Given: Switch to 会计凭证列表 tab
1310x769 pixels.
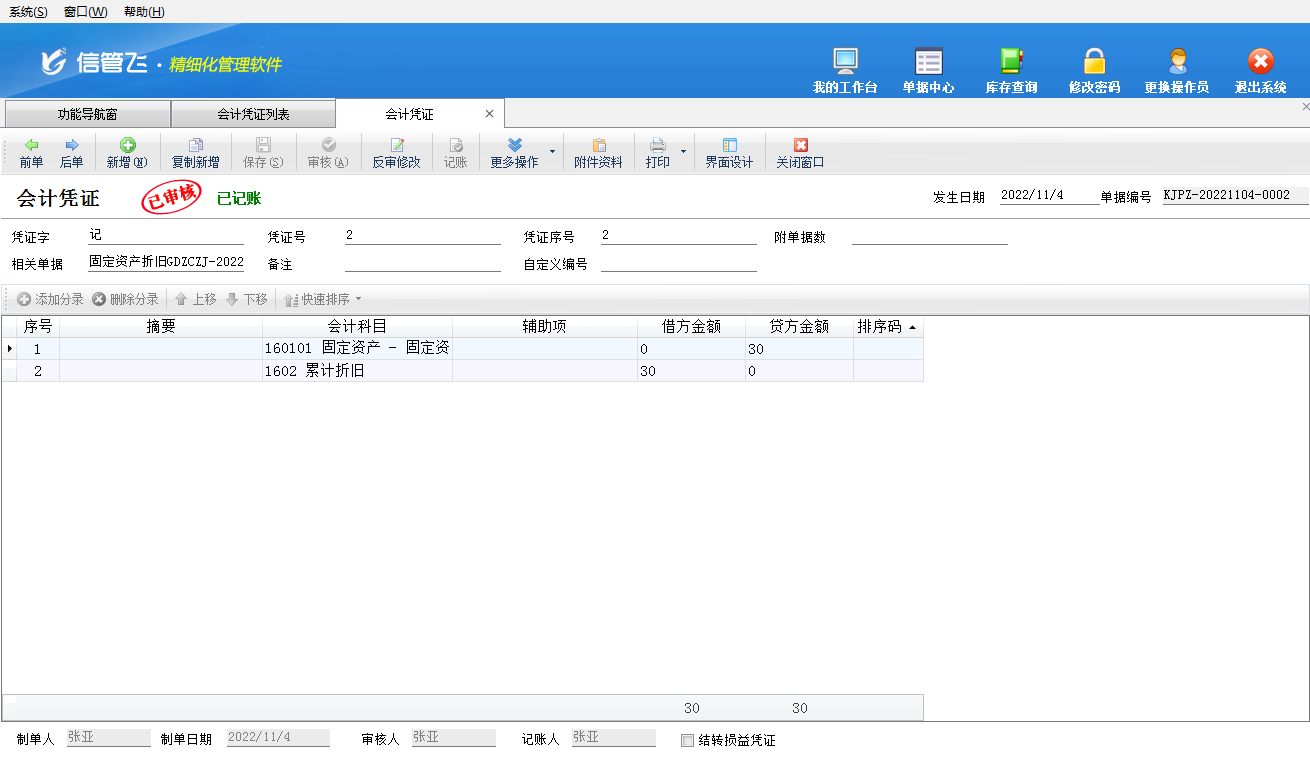Looking at the screenshot, I should coord(253,114).
